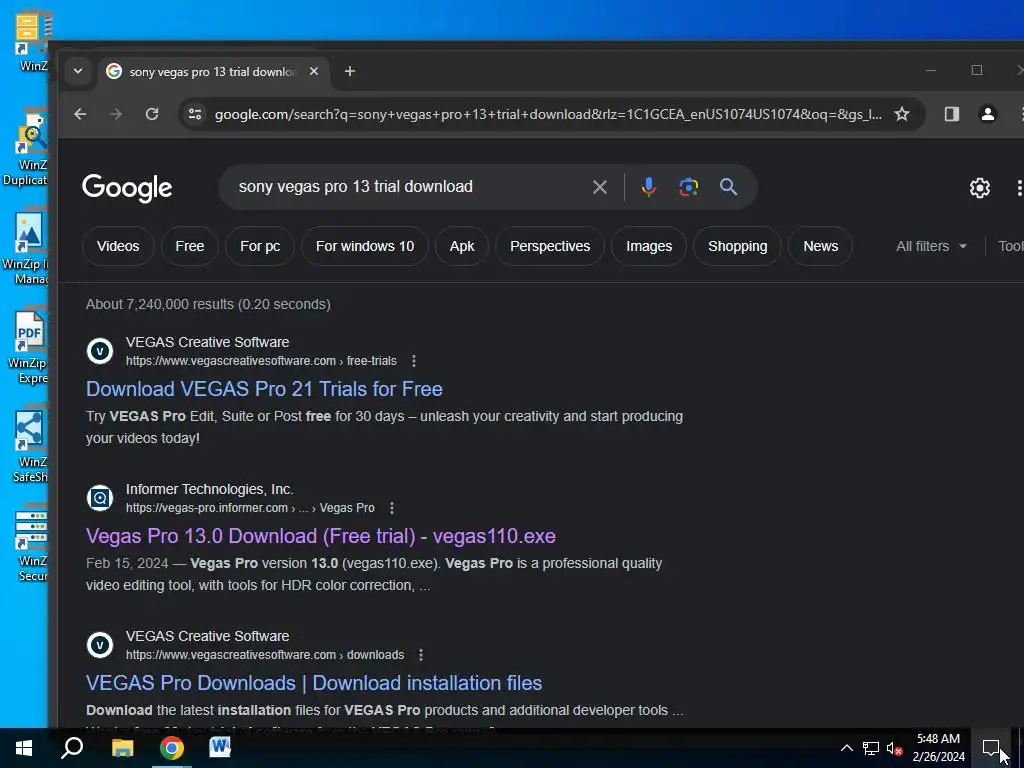Apply the For pc filter chip

pos(260,246)
